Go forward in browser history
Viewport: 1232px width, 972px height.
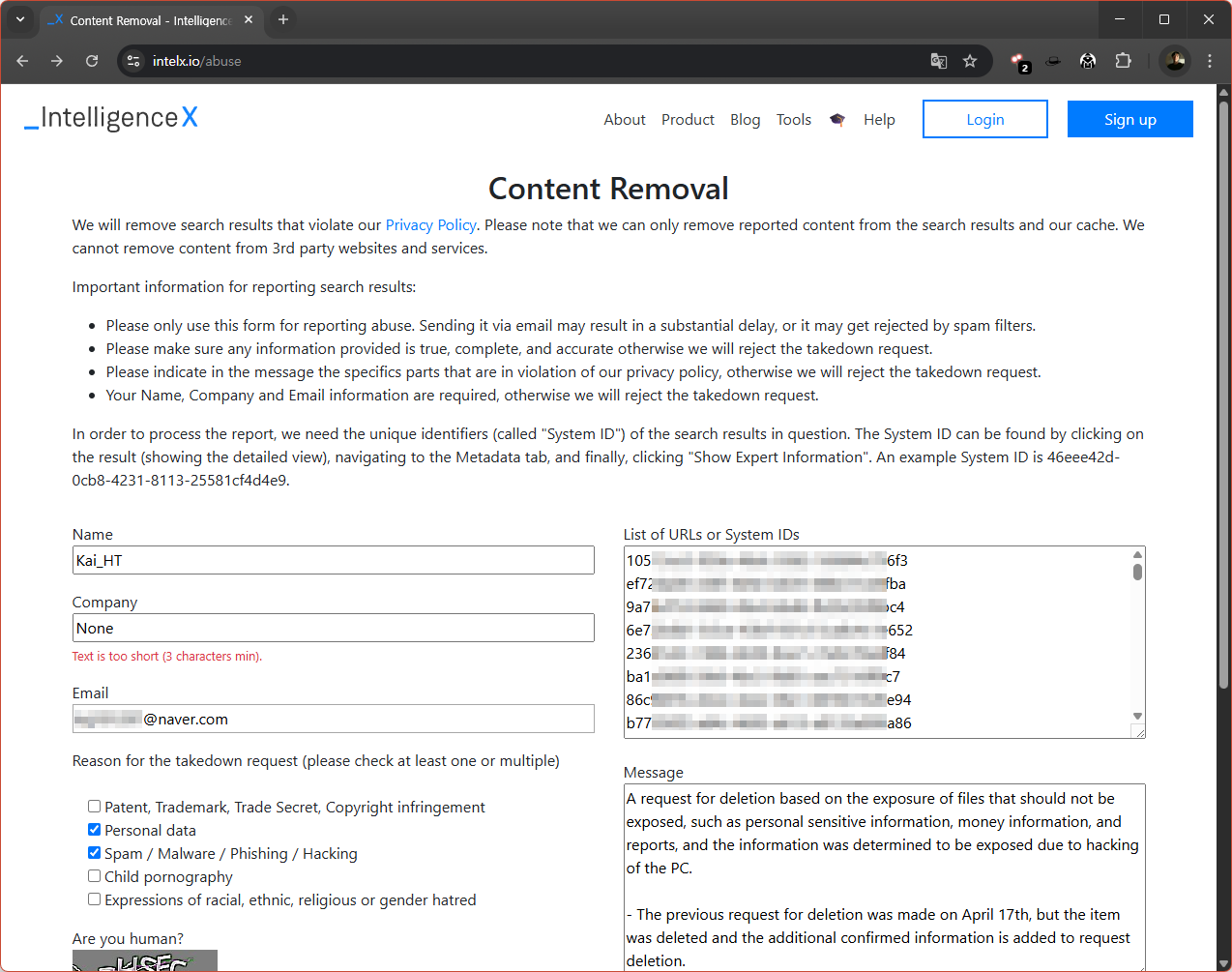pos(57,61)
